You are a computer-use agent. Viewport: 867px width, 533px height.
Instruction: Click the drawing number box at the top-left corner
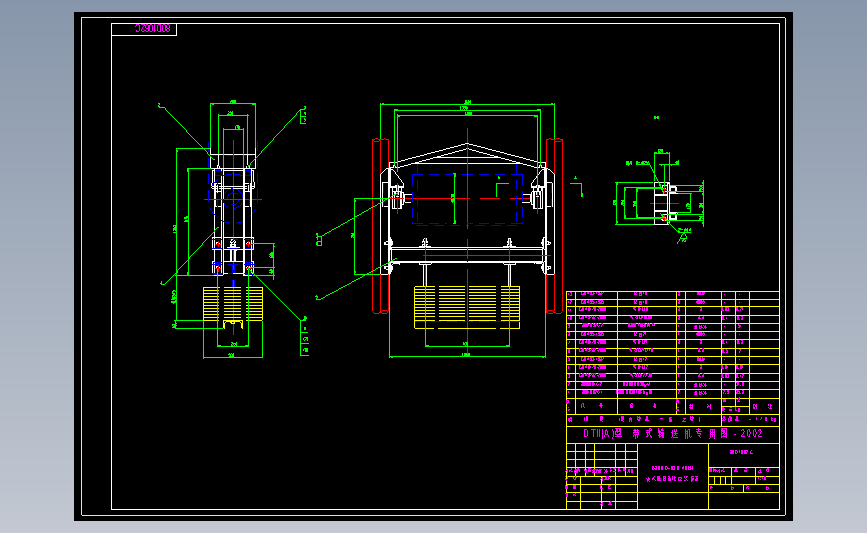pyautogui.click(x=144, y=29)
